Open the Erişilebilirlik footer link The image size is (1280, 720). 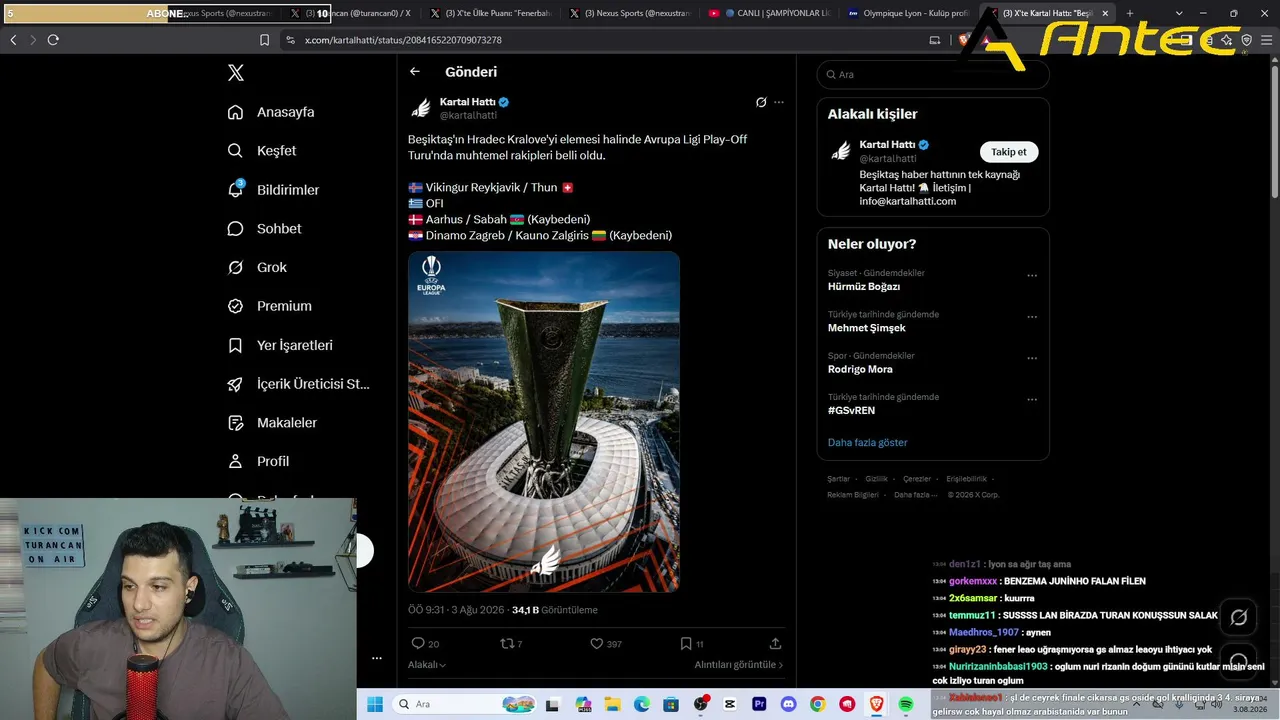pos(966,479)
